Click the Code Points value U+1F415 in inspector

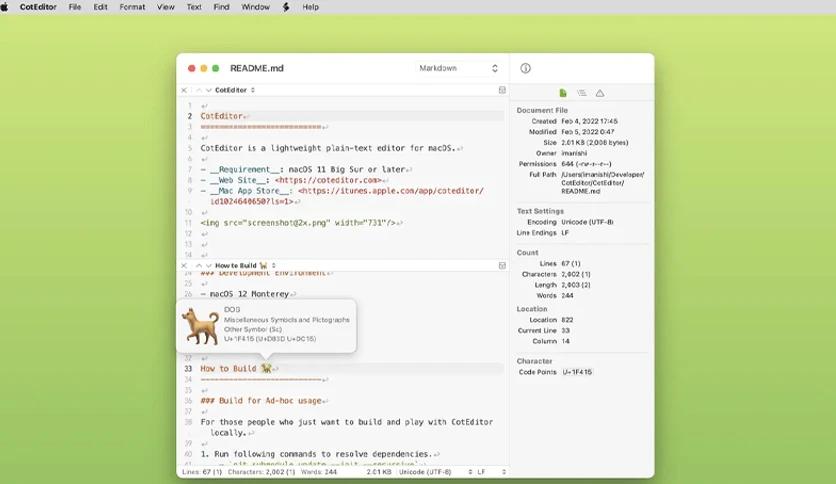click(x=577, y=372)
